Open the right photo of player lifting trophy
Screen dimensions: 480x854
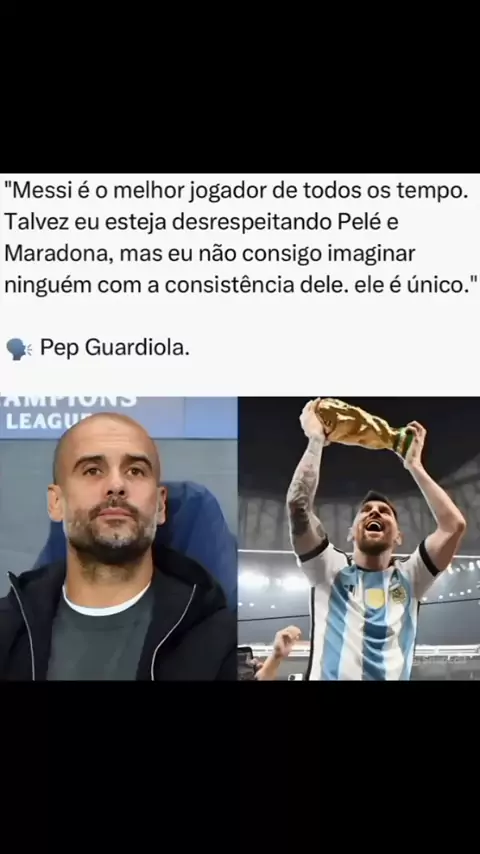tap(359, 538)
